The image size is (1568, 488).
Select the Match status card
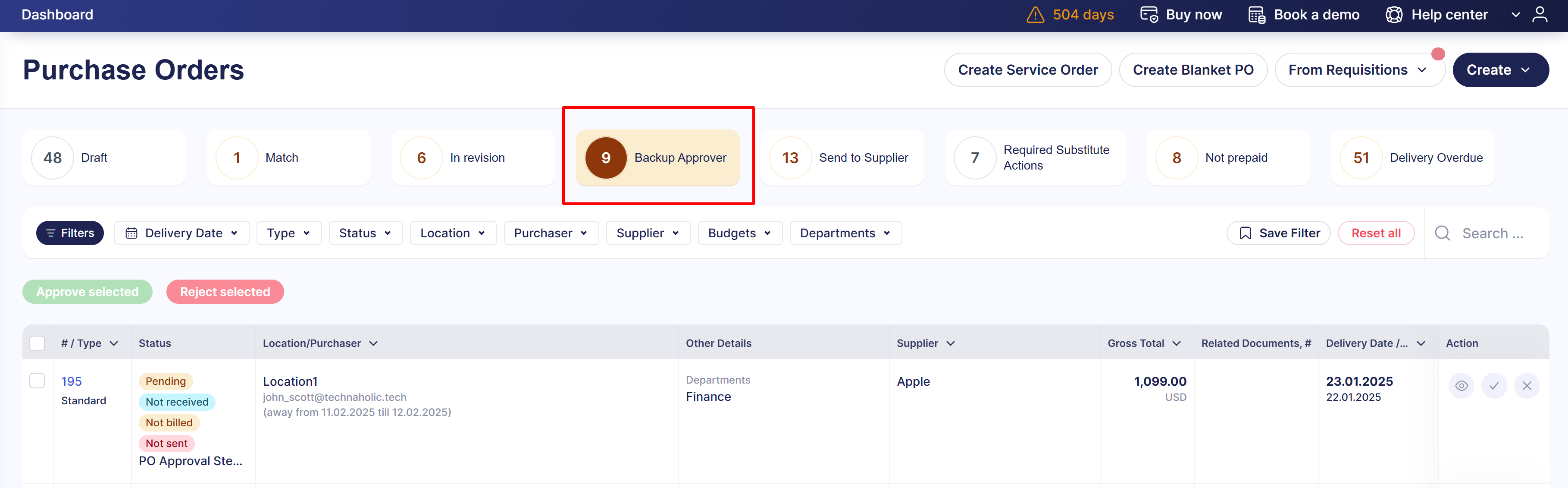[288, 158]
